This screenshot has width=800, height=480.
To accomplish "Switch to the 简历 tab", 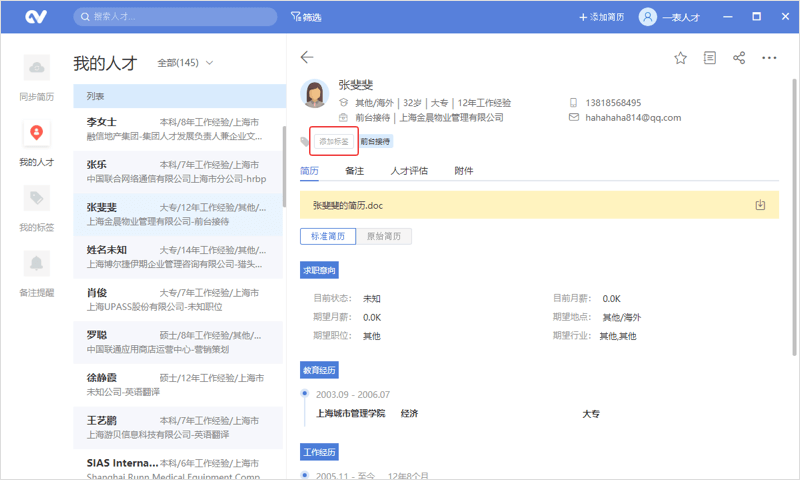I will (309, 171).
